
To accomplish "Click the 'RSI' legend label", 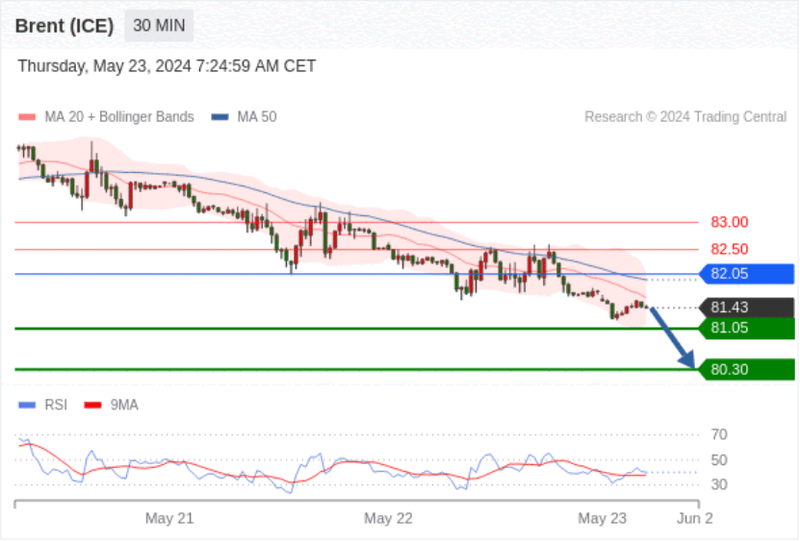I will pos(56,405).
